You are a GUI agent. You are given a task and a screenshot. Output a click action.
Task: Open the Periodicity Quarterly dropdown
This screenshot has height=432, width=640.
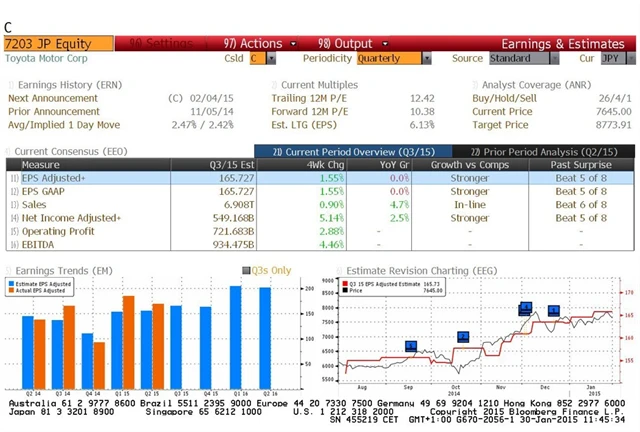point(394,58)
